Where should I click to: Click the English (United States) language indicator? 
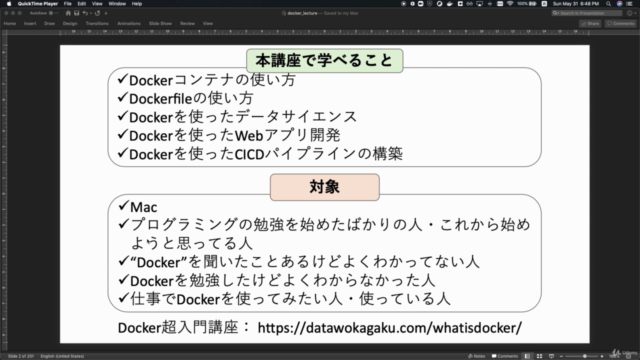62,356
